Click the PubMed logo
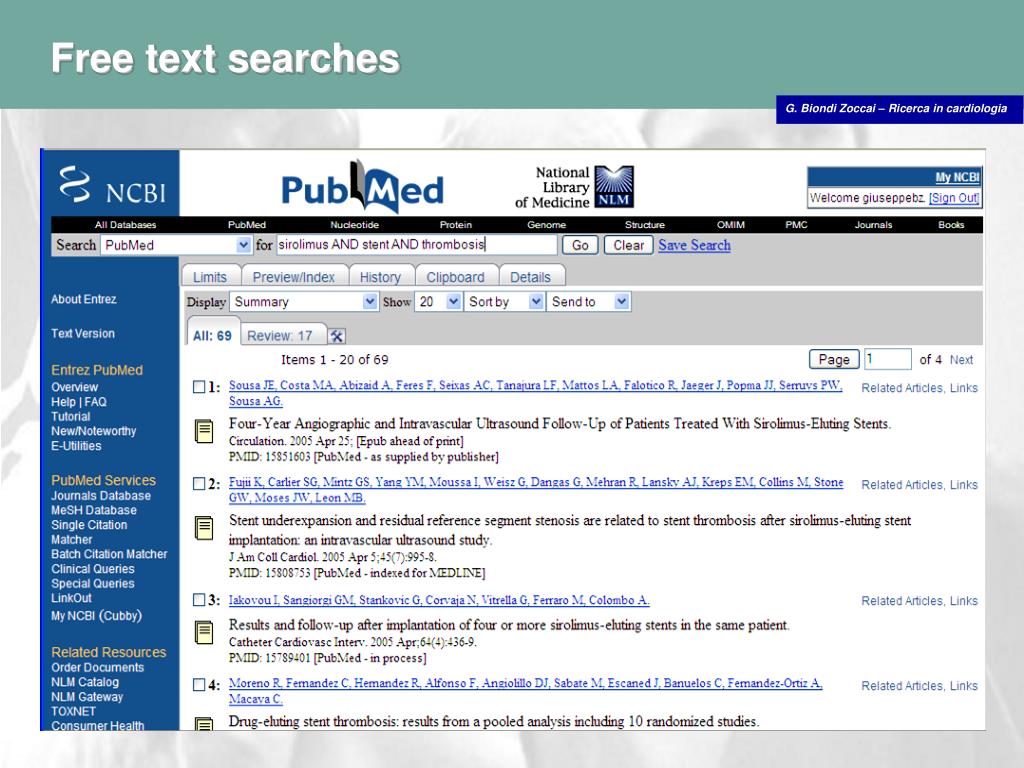The width and height of the screenshot is (1024, 768). click(362, 187)
